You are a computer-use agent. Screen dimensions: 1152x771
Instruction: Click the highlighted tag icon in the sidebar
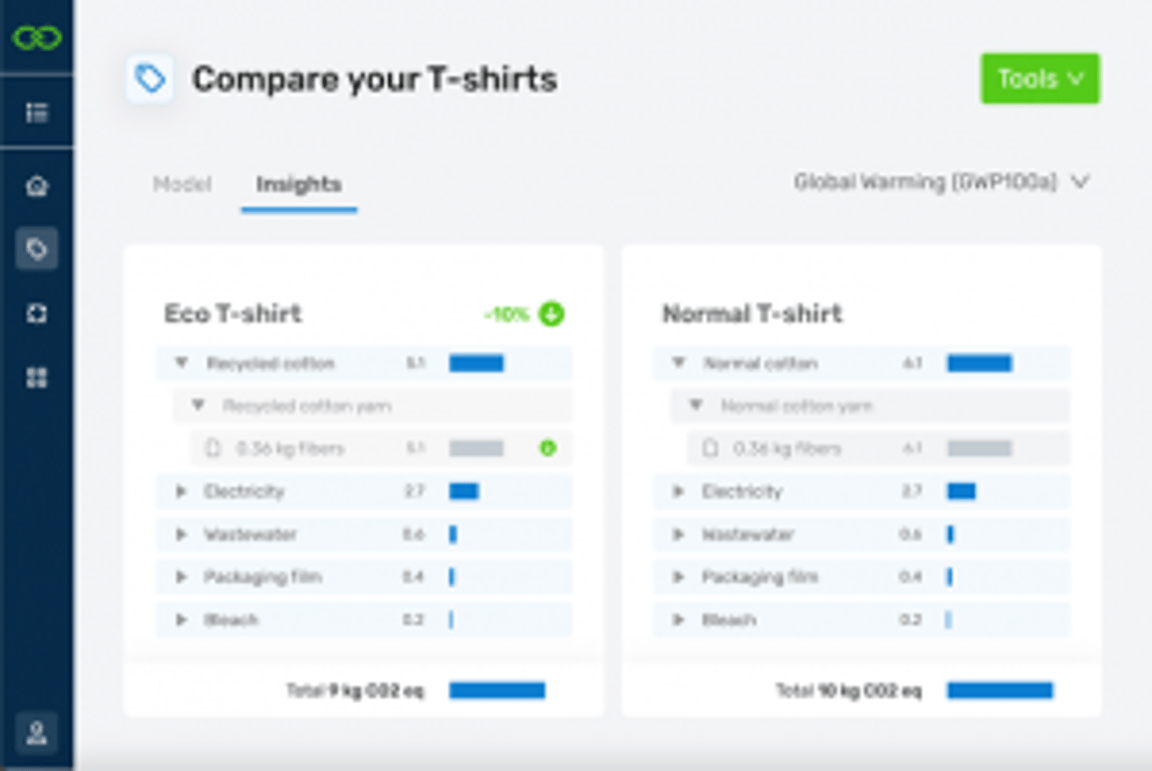coord(37,249)
